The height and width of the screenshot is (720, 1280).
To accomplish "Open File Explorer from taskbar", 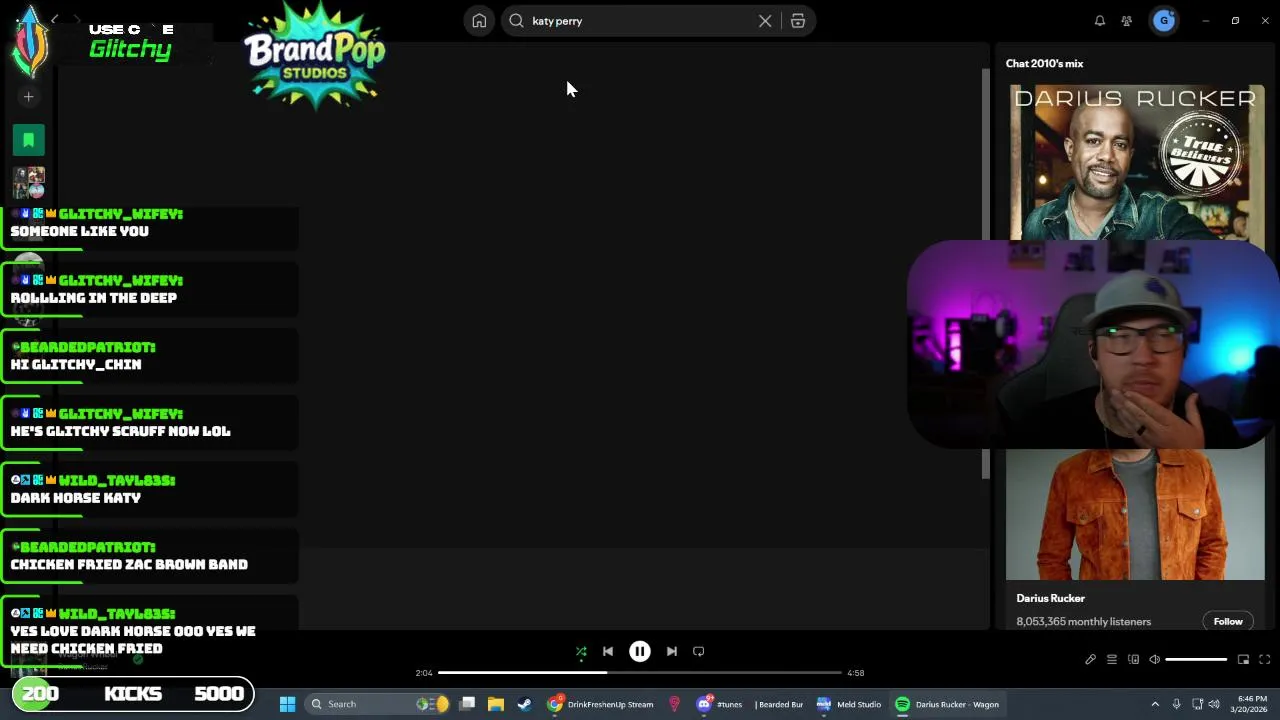I will tap(495, 704).
